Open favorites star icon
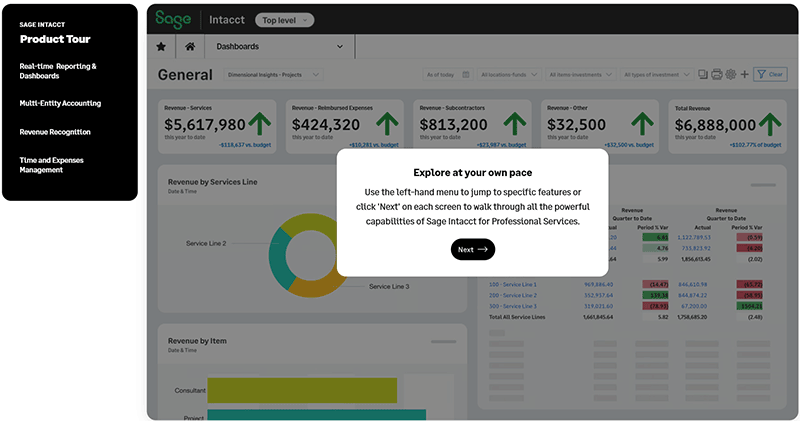800x421 pixels. [161, 46]
